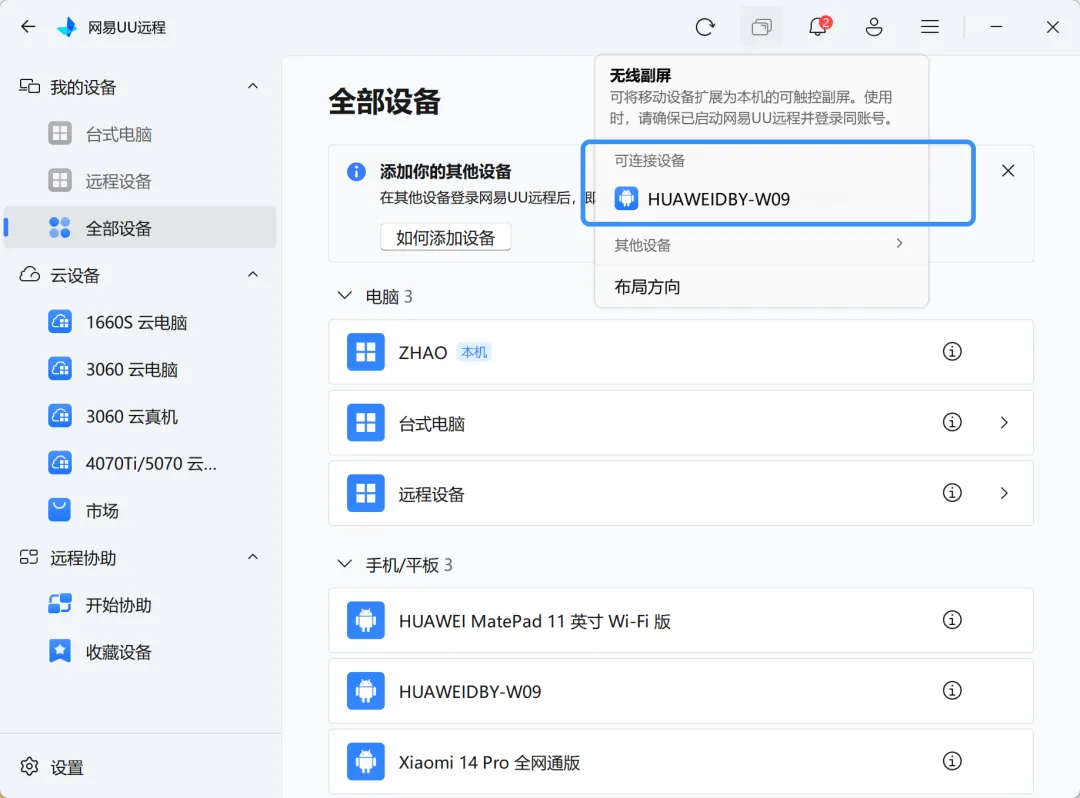Open the hamburger menu
Image resolution: width=1080 pixels, height=798 pixels.
[929, 27]
